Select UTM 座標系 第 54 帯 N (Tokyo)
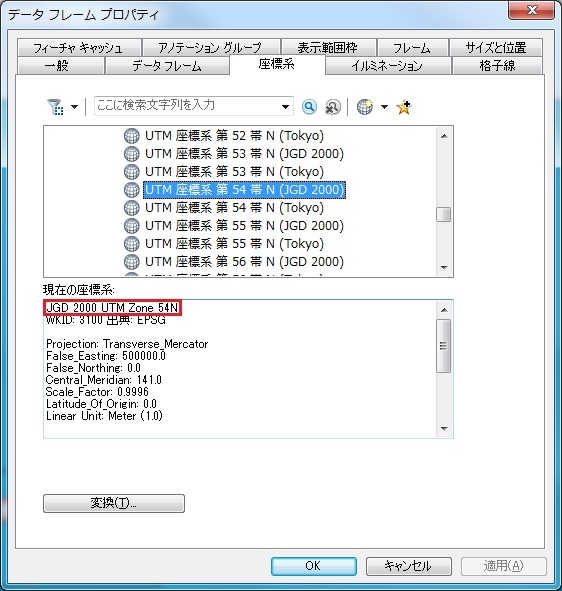Screen dimensions: 562x591 pyautogui.click(x=234, y=208)
